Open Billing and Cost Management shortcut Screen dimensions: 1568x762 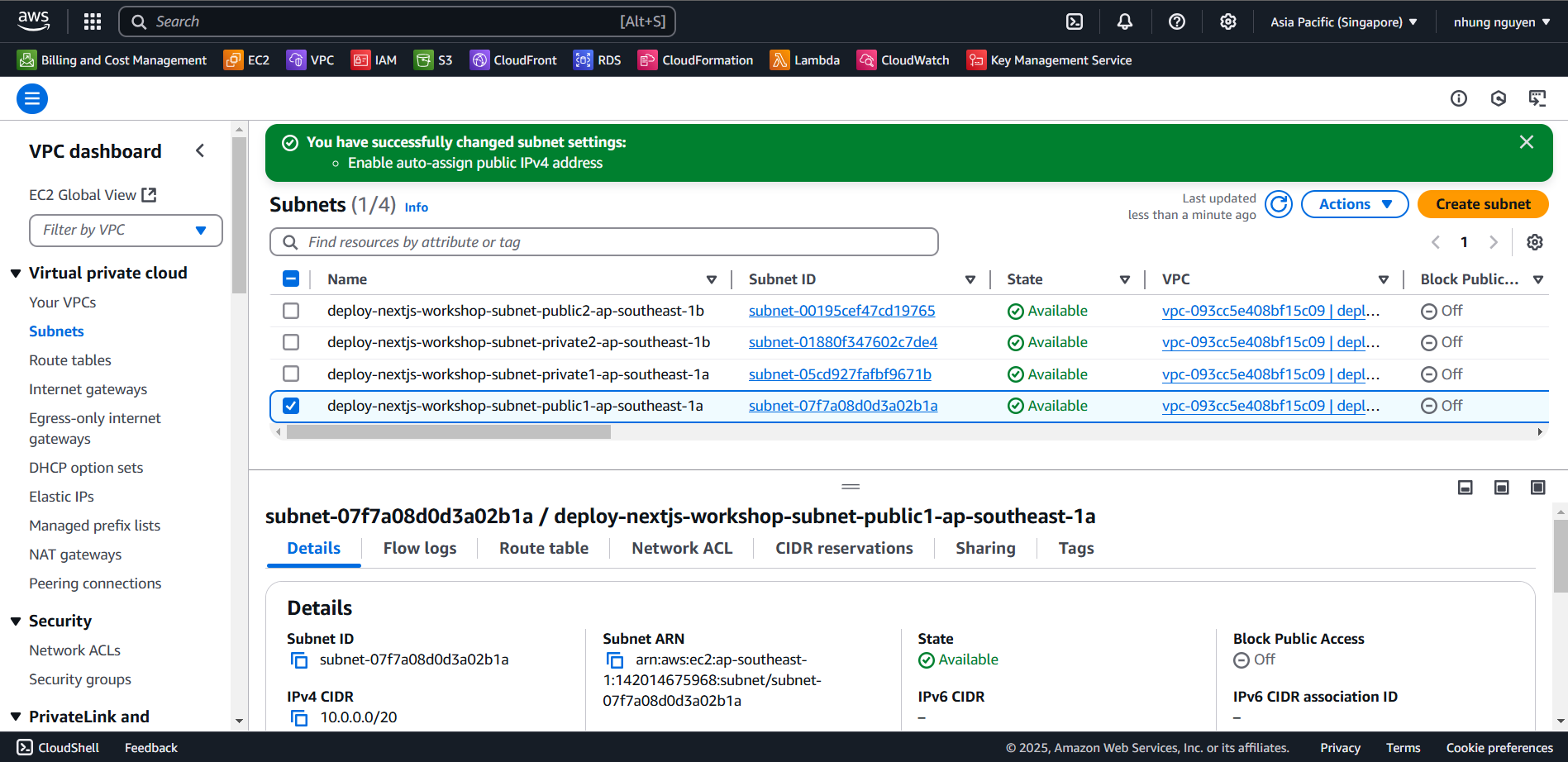click(x=112, y=60)
